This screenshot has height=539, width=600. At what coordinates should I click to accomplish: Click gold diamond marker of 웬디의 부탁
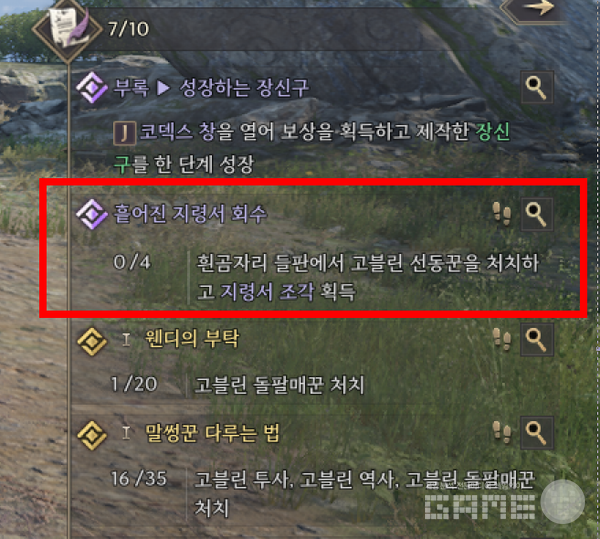tap(92, 340)
